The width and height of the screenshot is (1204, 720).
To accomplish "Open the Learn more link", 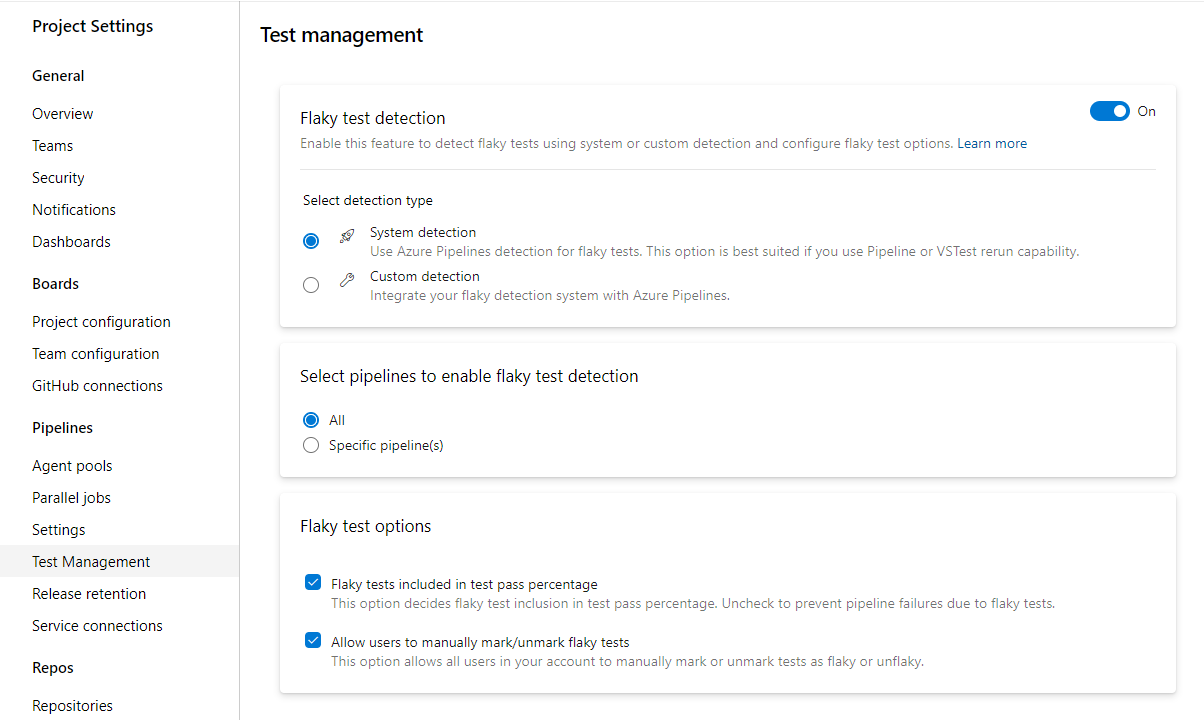I will [992, 143].
